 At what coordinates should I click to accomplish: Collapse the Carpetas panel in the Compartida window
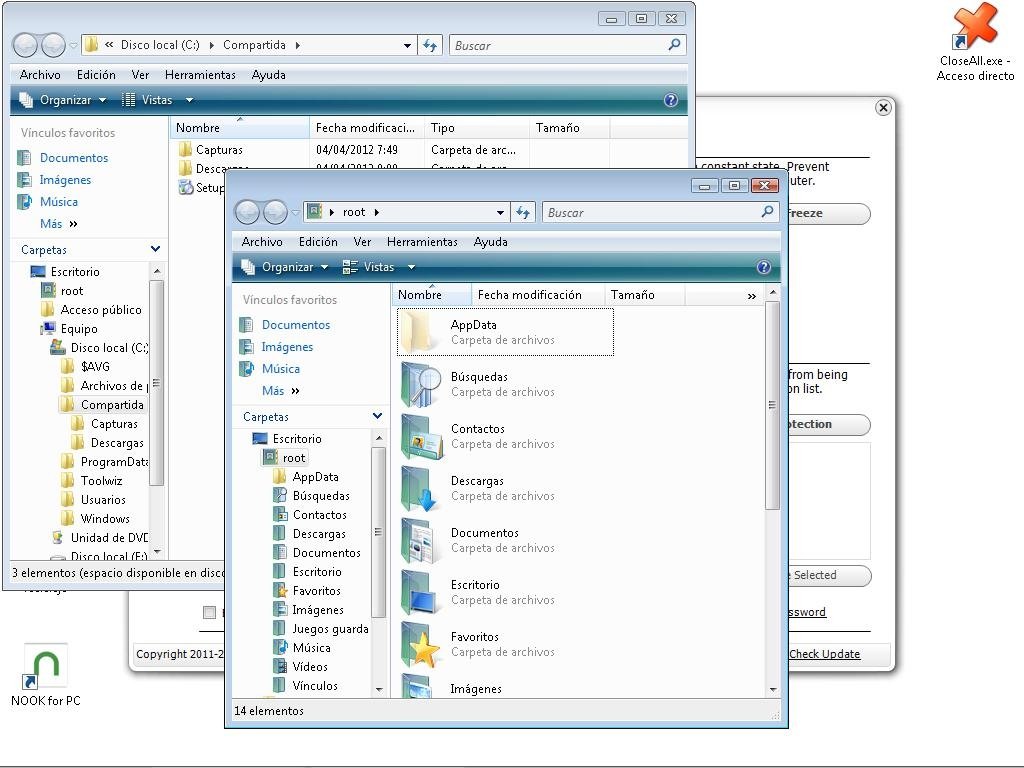155,249
